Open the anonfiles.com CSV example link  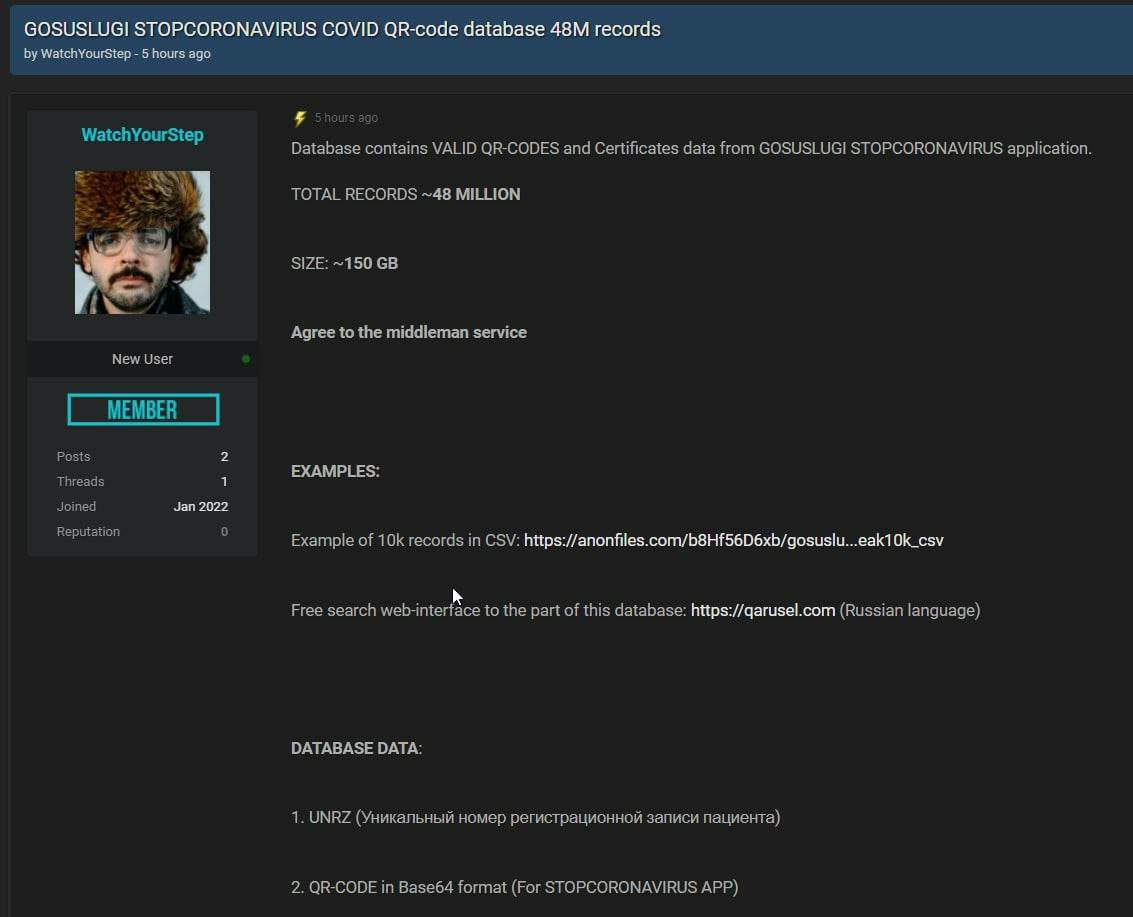733,541
